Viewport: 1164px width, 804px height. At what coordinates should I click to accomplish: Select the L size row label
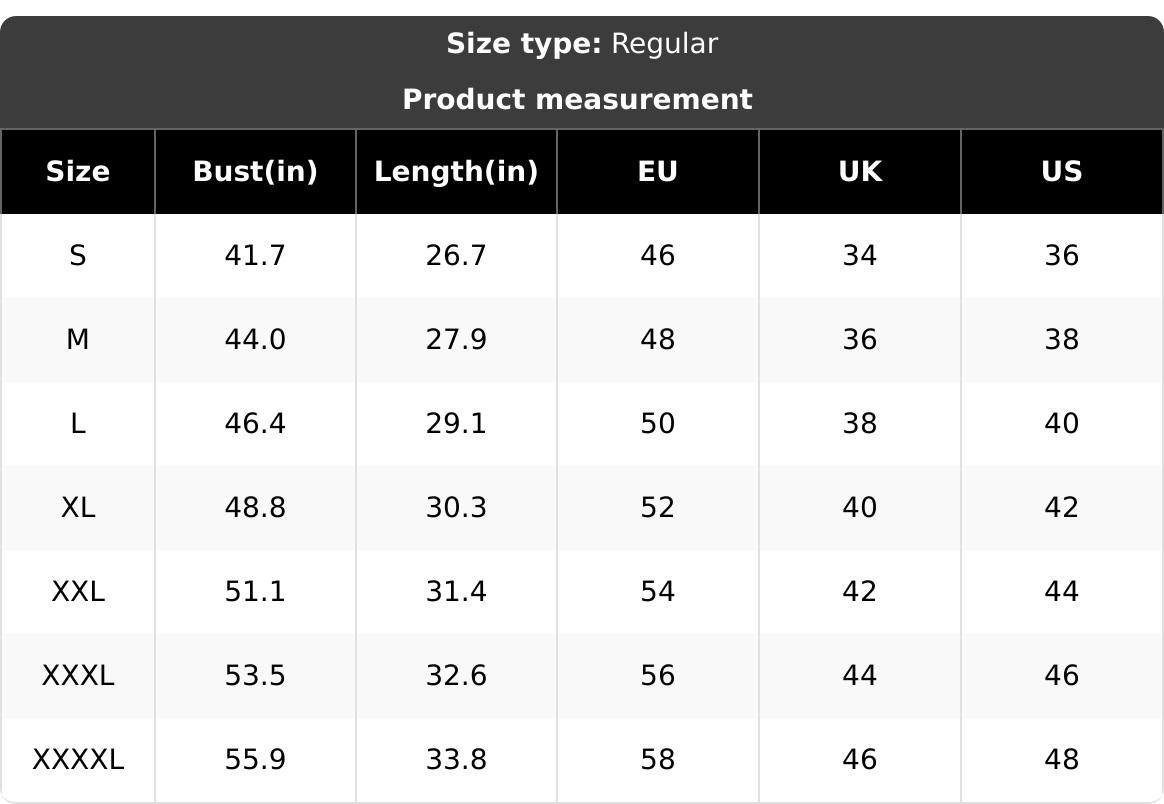78,423
